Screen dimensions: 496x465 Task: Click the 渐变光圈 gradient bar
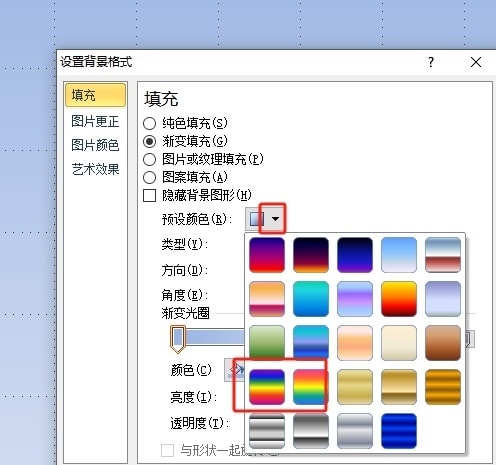pyautogui.click(x=215, y=337)
